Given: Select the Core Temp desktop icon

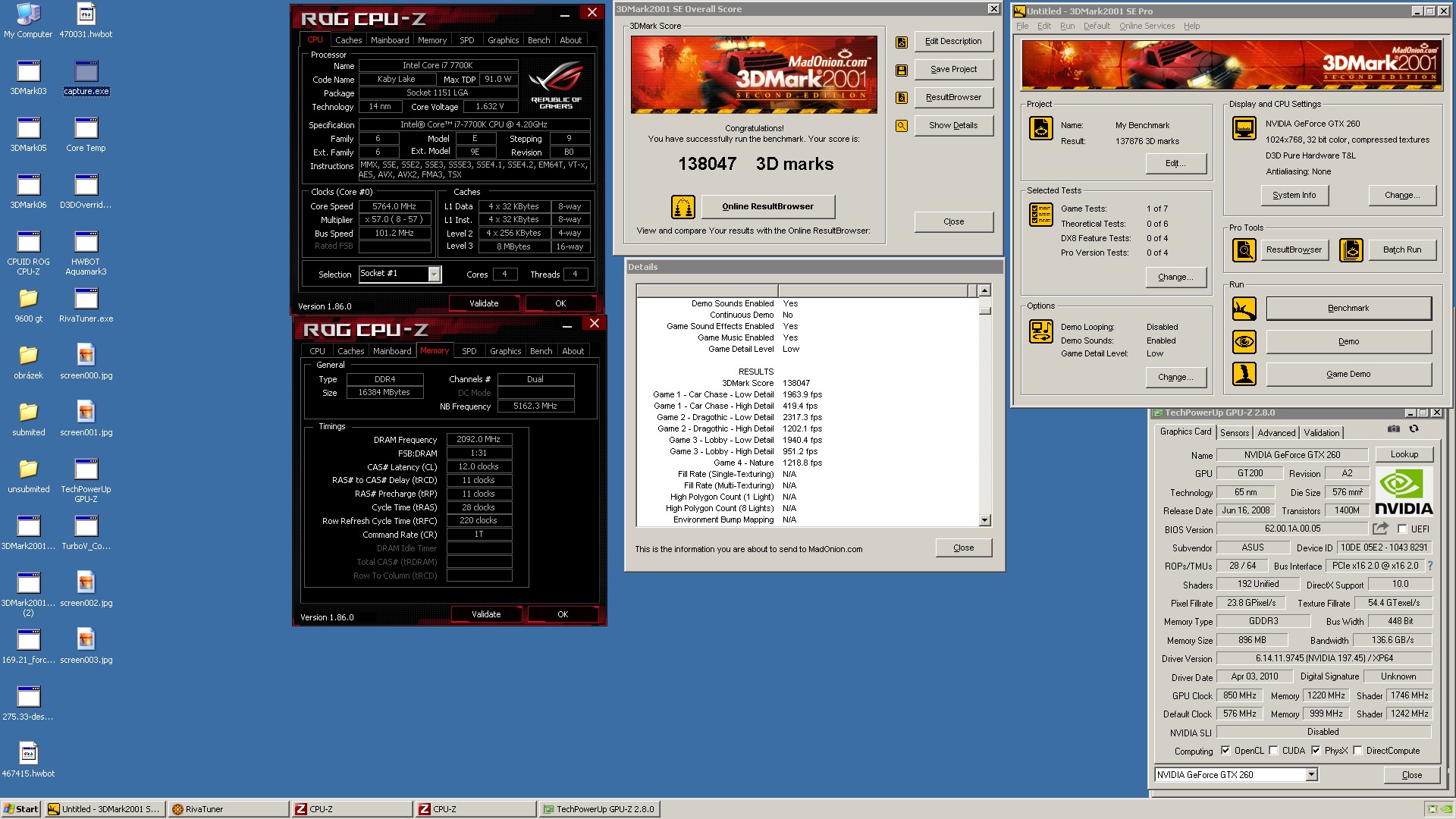Looking at the screenshot, I should click(86, 135).
